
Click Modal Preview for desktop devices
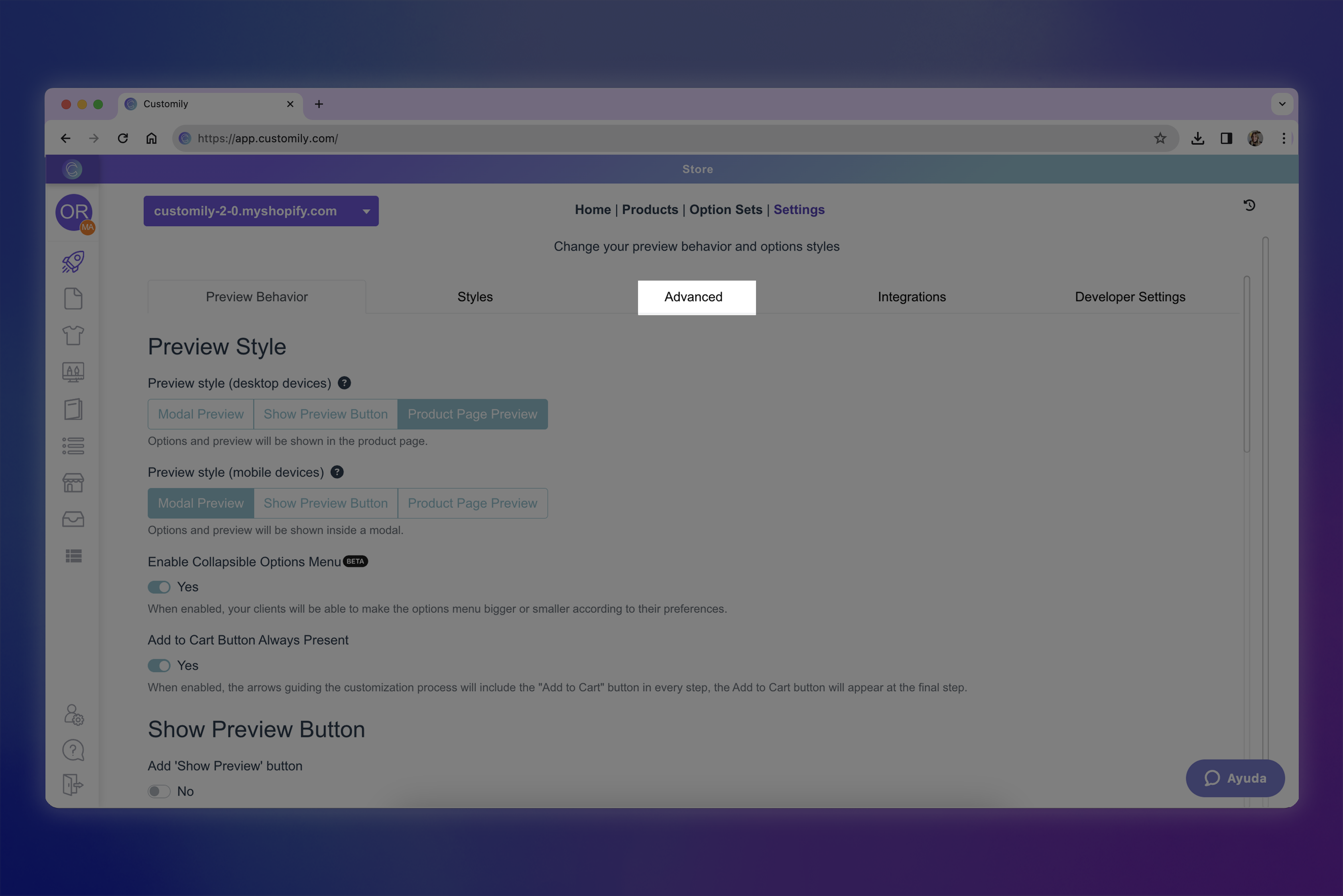201,414
